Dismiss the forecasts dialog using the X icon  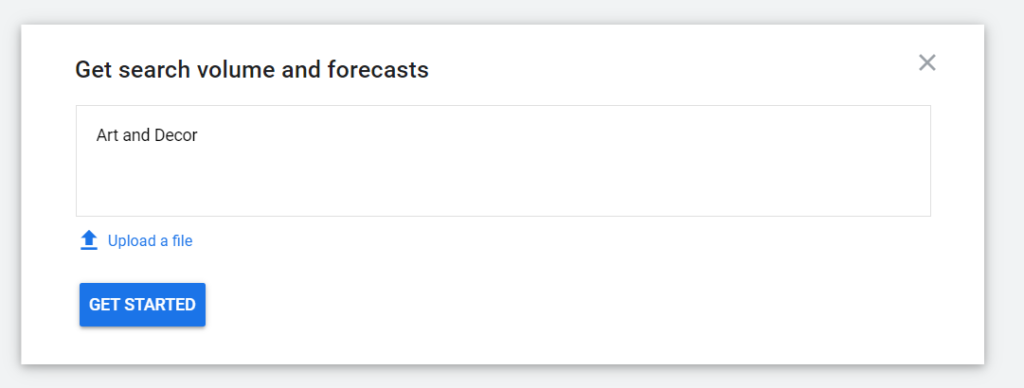point(927,63)
